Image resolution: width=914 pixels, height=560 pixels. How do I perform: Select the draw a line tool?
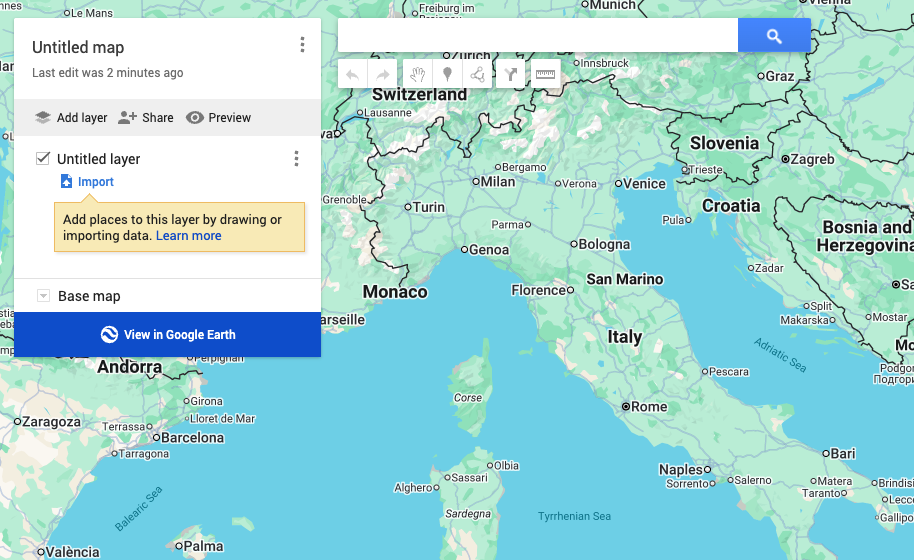tap(477, 74)
